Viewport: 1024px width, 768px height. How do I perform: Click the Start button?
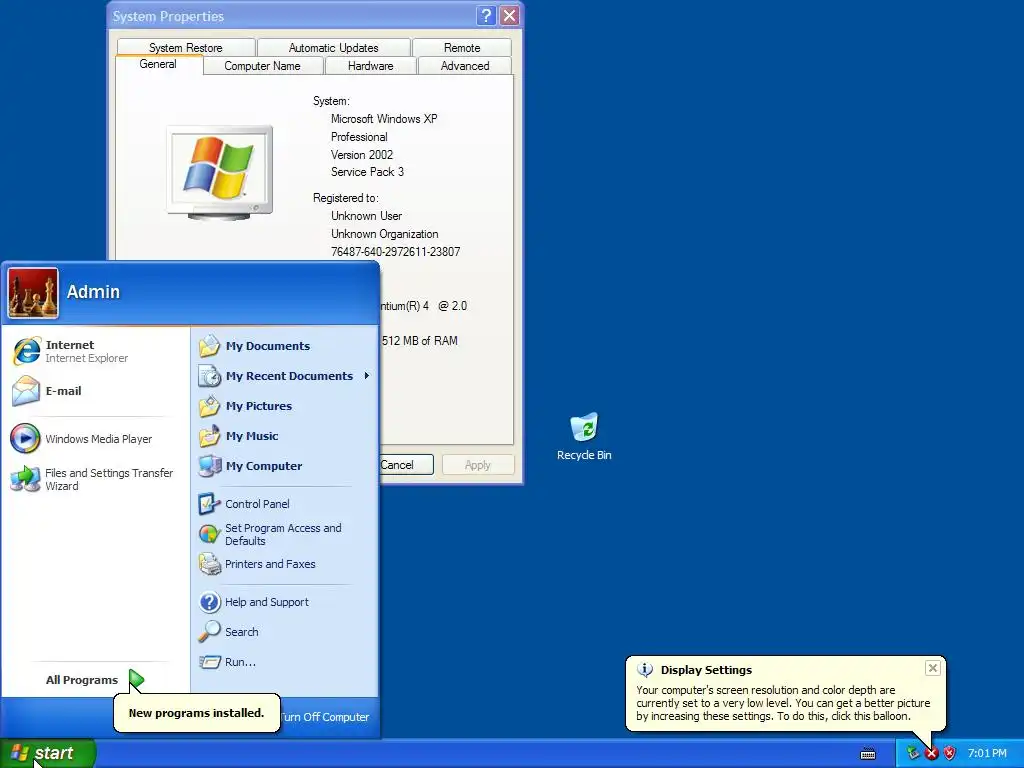pos(48,754)
